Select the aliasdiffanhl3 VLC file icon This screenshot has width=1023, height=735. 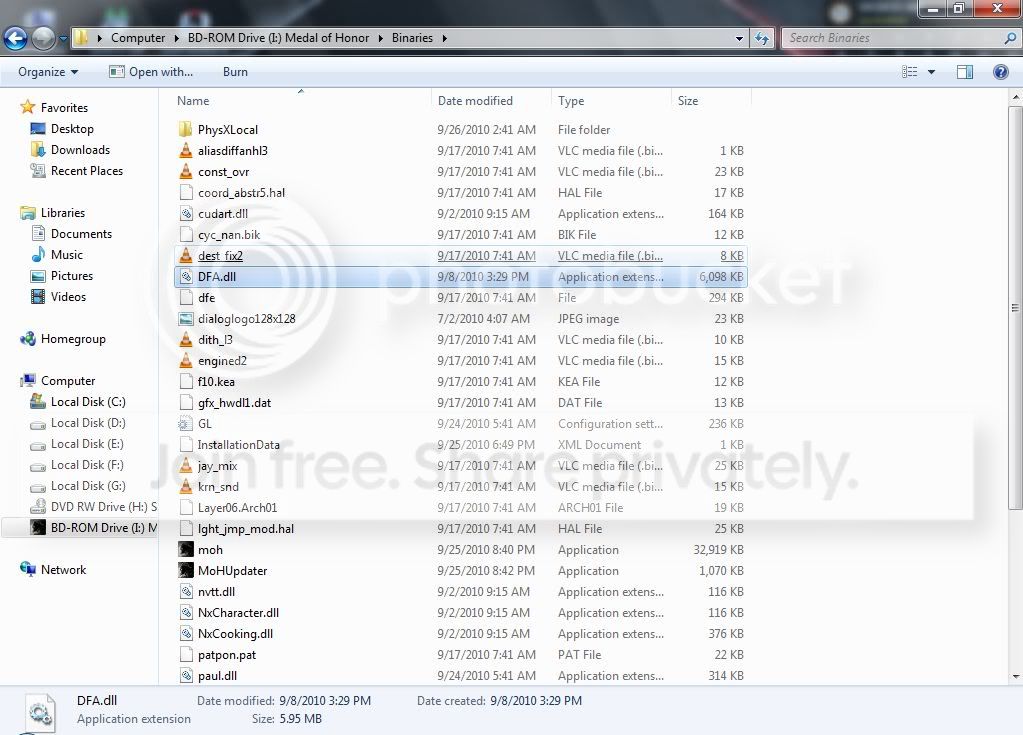click(186, 150)
